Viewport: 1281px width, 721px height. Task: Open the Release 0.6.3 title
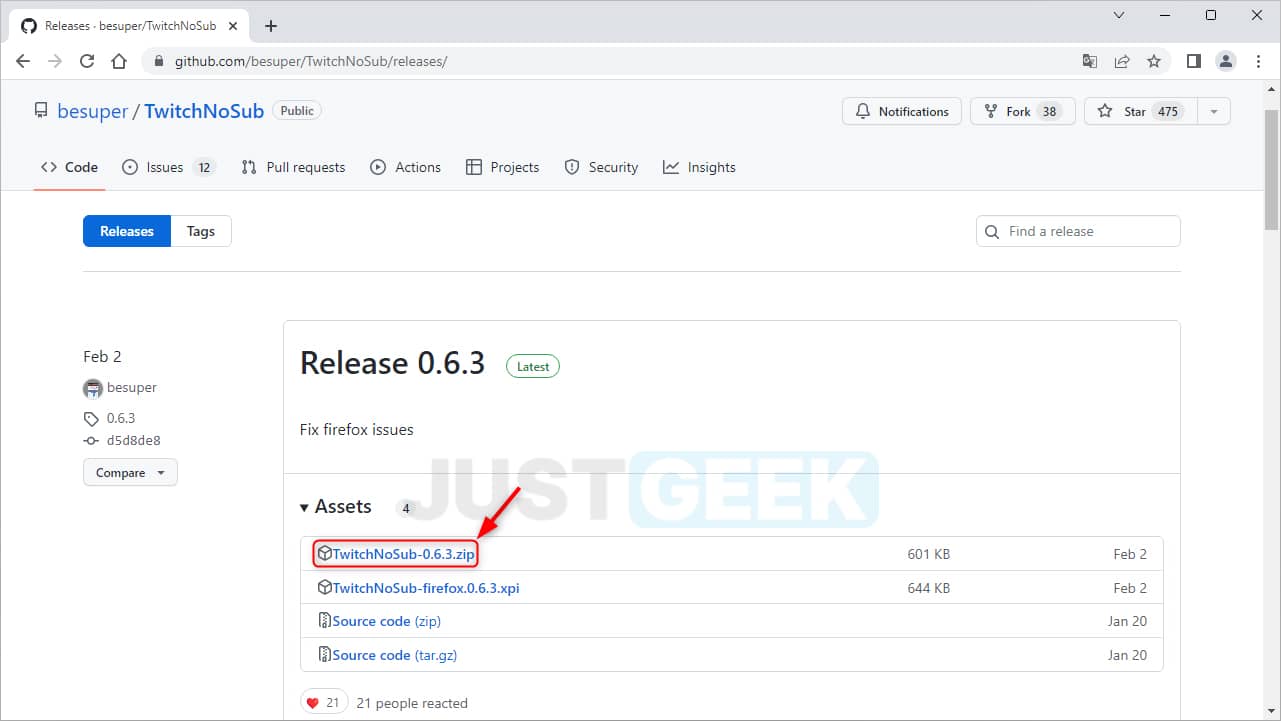tap(392, 363)
